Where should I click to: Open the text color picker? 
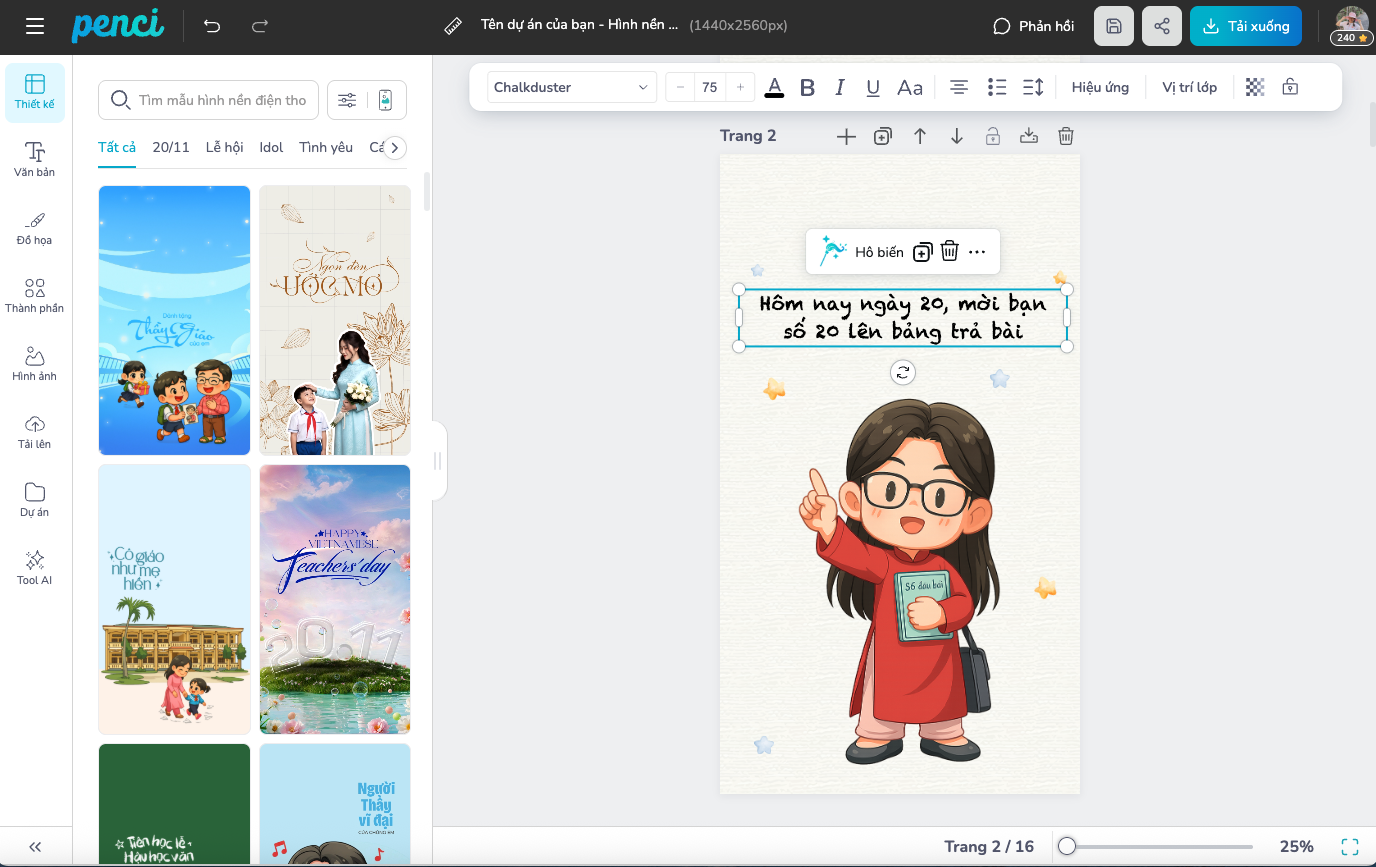pyautogui.click(x=774, y=88)
